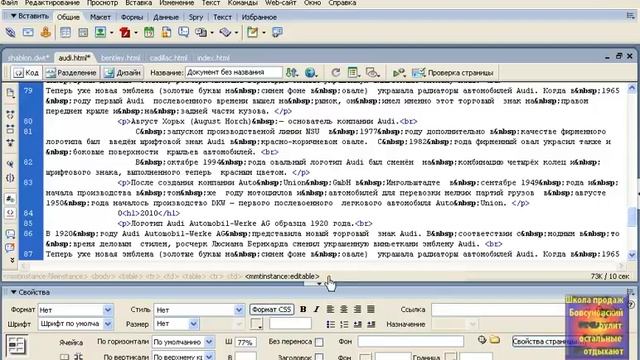The width and height of the screenshot is (640, 360).
Task: Insert a table from Insert bar
Action: tap(65, 32)
